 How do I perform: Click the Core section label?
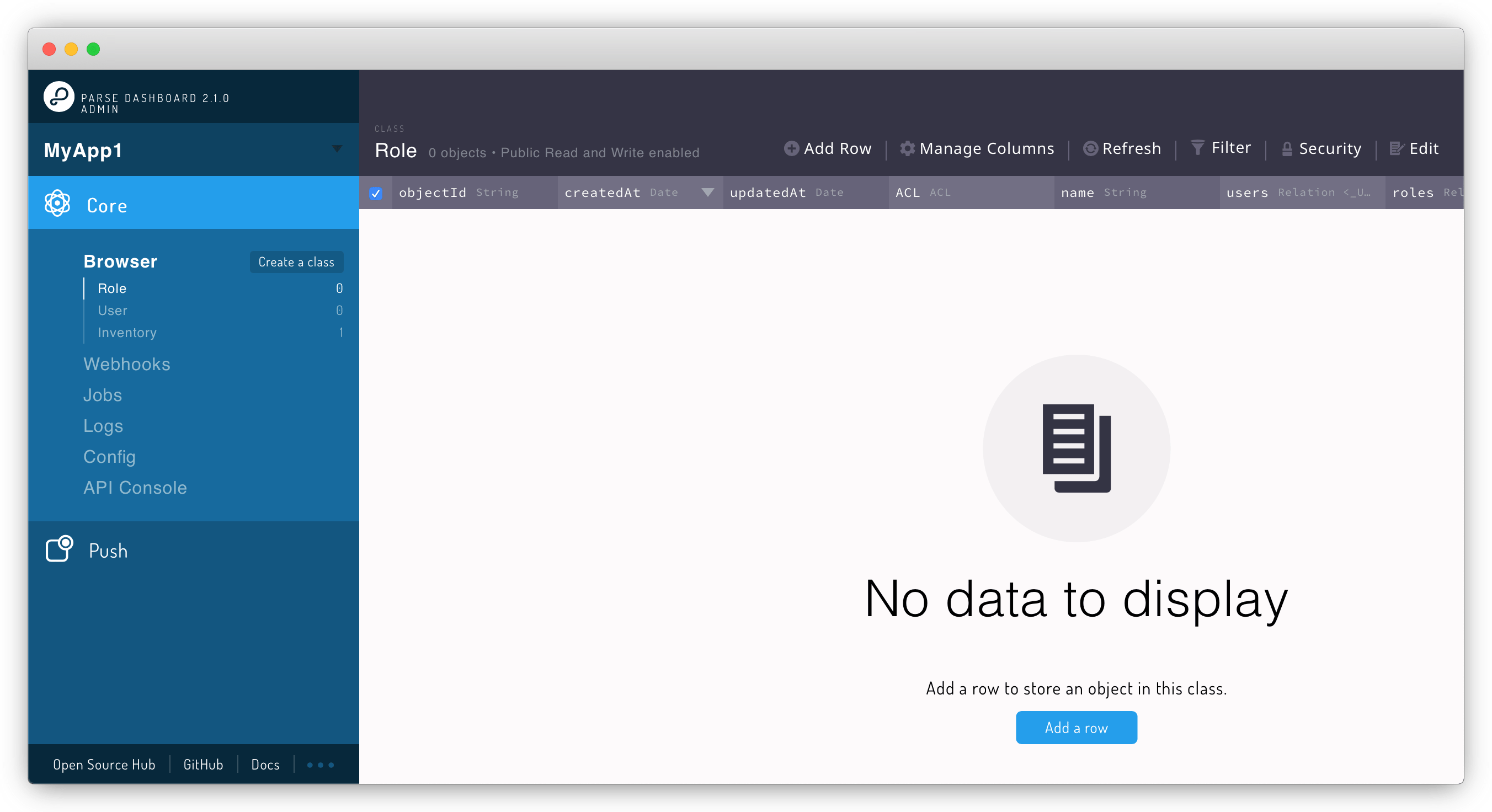[107, 206]
